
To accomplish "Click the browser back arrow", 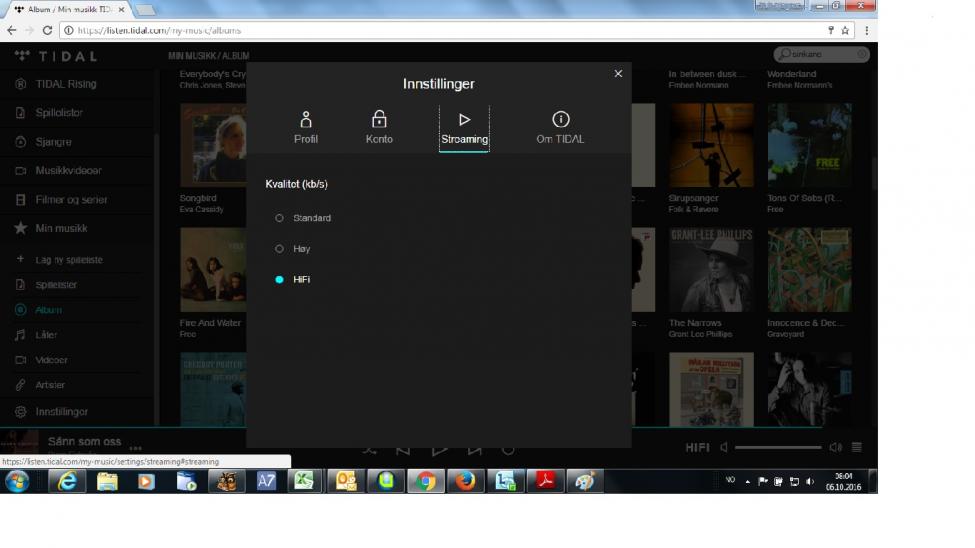I will point(12,30).
